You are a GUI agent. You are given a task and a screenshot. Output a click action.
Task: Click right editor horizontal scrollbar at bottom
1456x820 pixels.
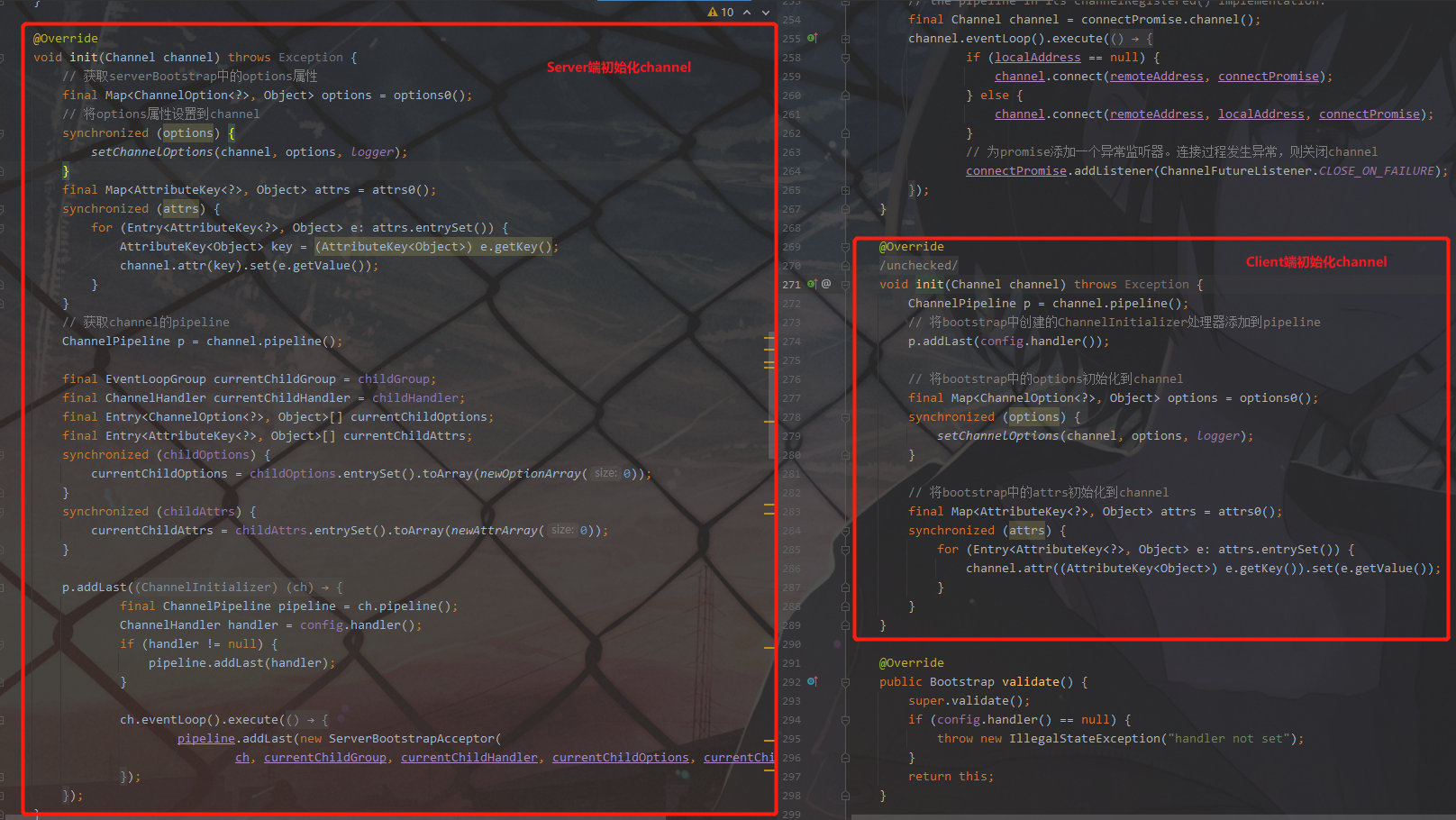1153,816
